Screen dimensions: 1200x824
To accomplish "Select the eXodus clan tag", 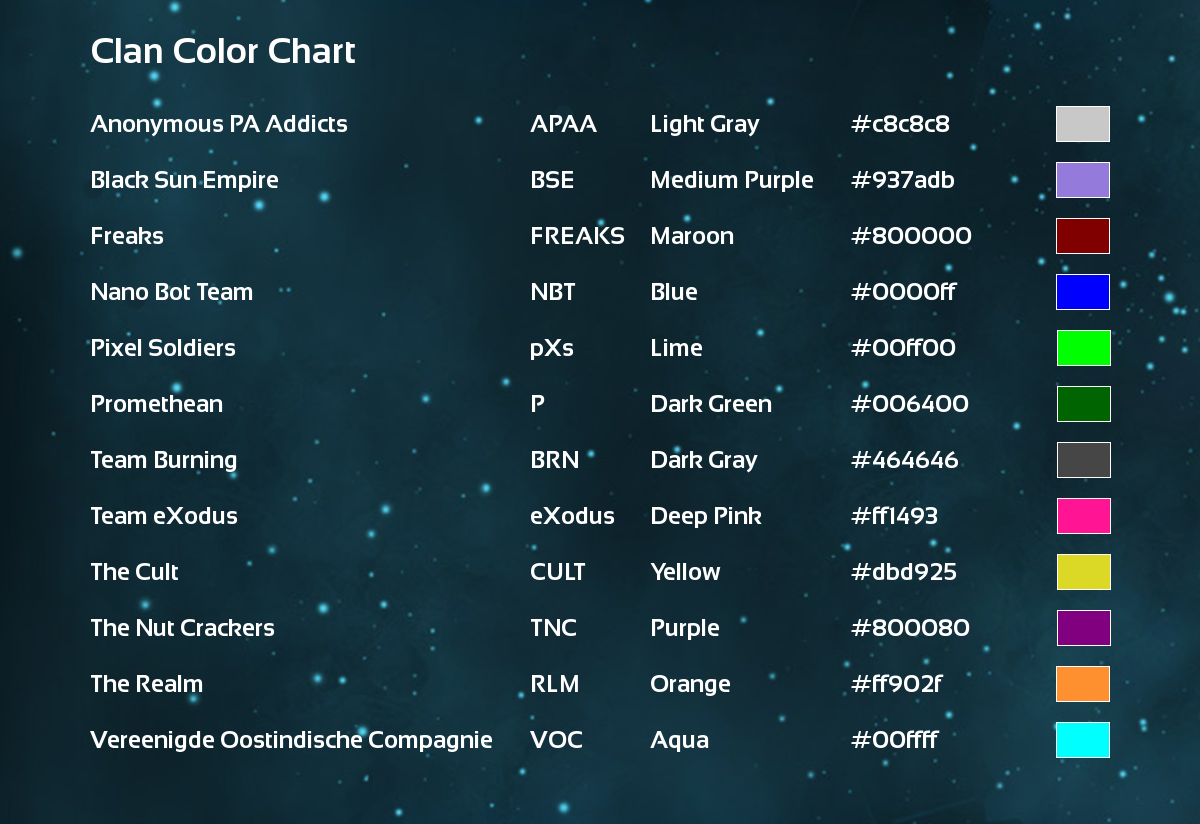I will coord(572,516).
